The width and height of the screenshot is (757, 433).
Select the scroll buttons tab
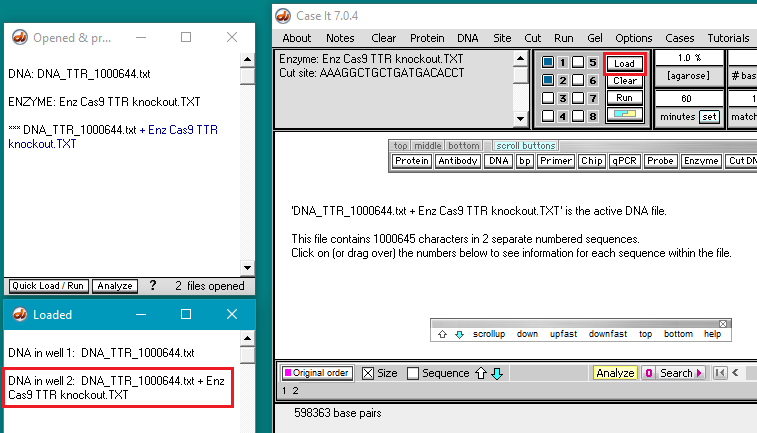pyautogui.click(x=526, y=146)
